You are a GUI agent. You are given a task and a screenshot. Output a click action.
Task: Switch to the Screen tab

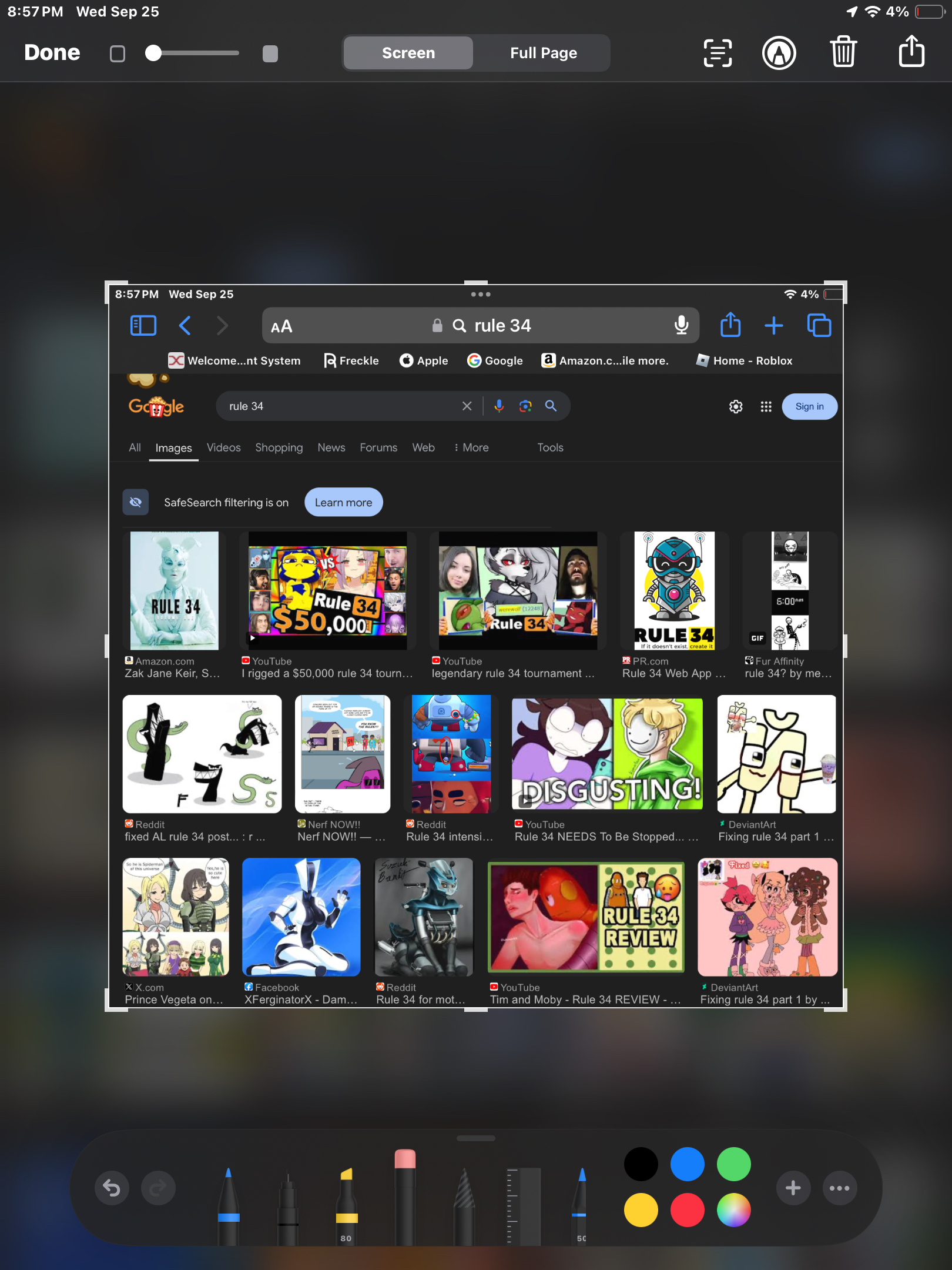coord(408,53)
